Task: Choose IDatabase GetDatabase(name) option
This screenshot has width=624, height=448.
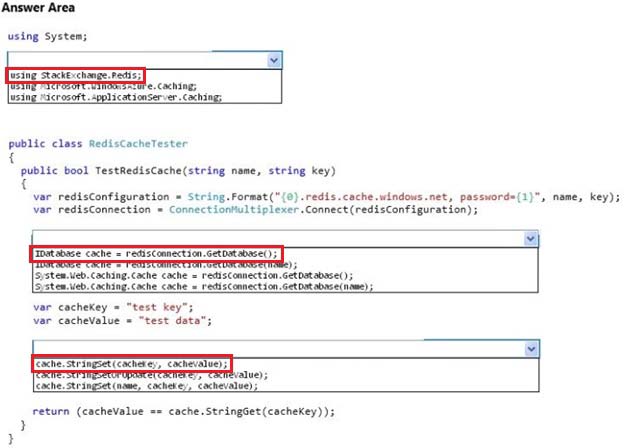Action: (x=166, y=265)
